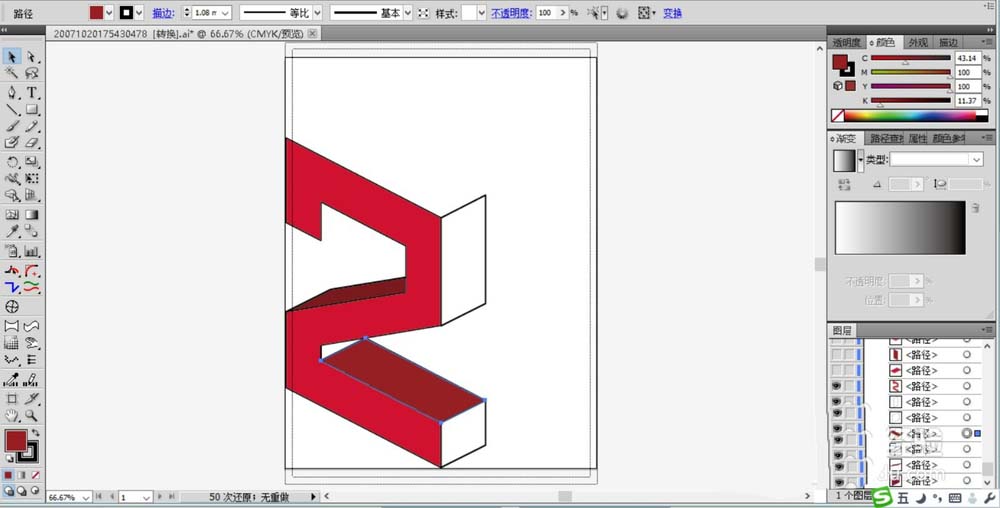The width and height of the screenshot is (1000, 508).
Task: Select the 图层 layers panel tab
Action: 842,330
